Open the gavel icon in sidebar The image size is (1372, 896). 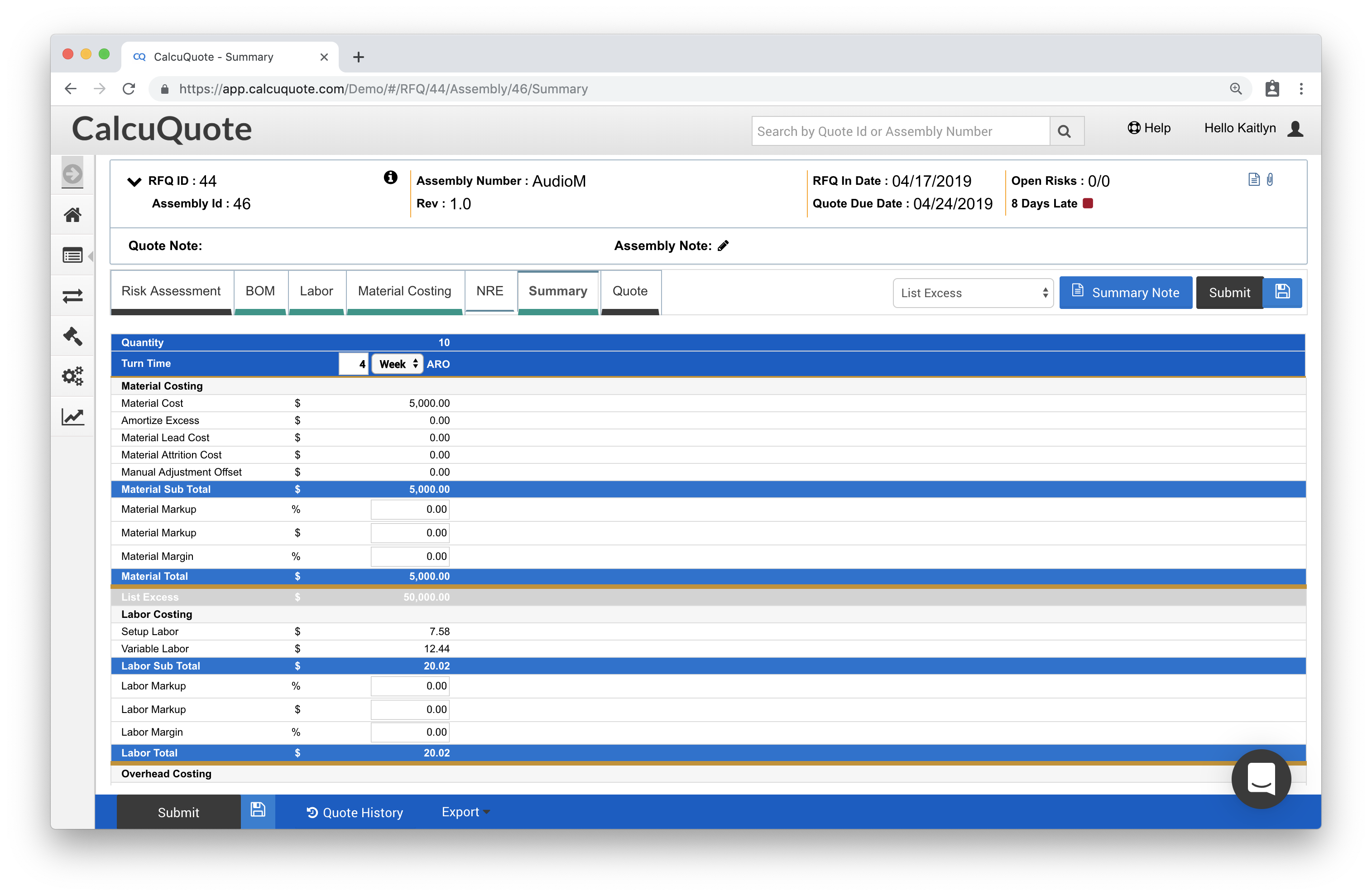point(72,336)
